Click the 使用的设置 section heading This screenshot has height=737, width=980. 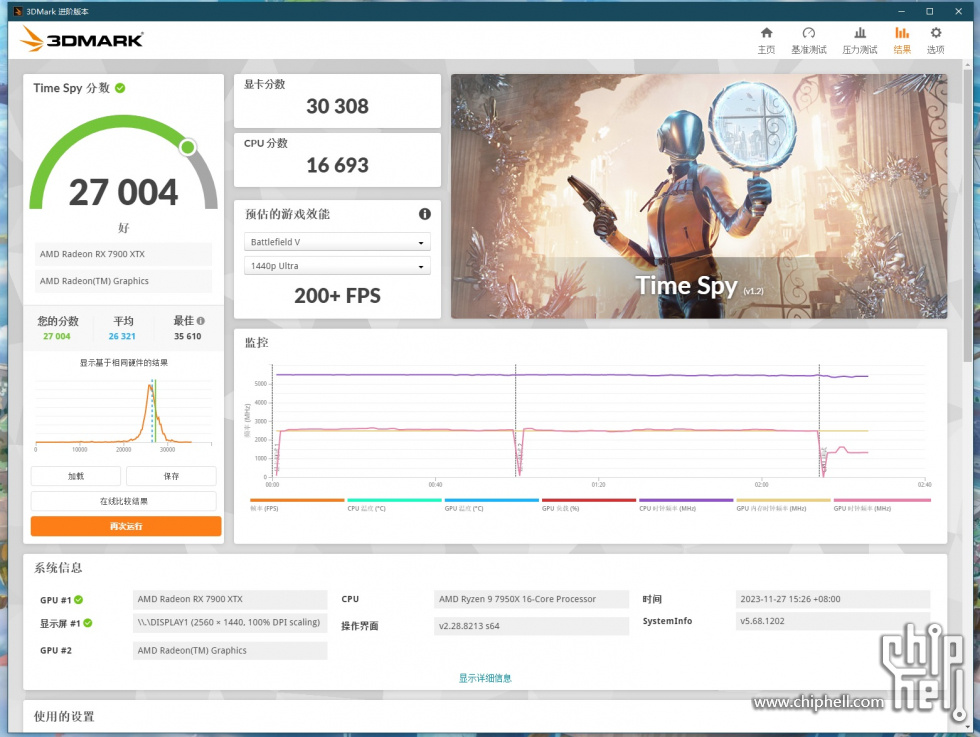(x=64, y=716)
